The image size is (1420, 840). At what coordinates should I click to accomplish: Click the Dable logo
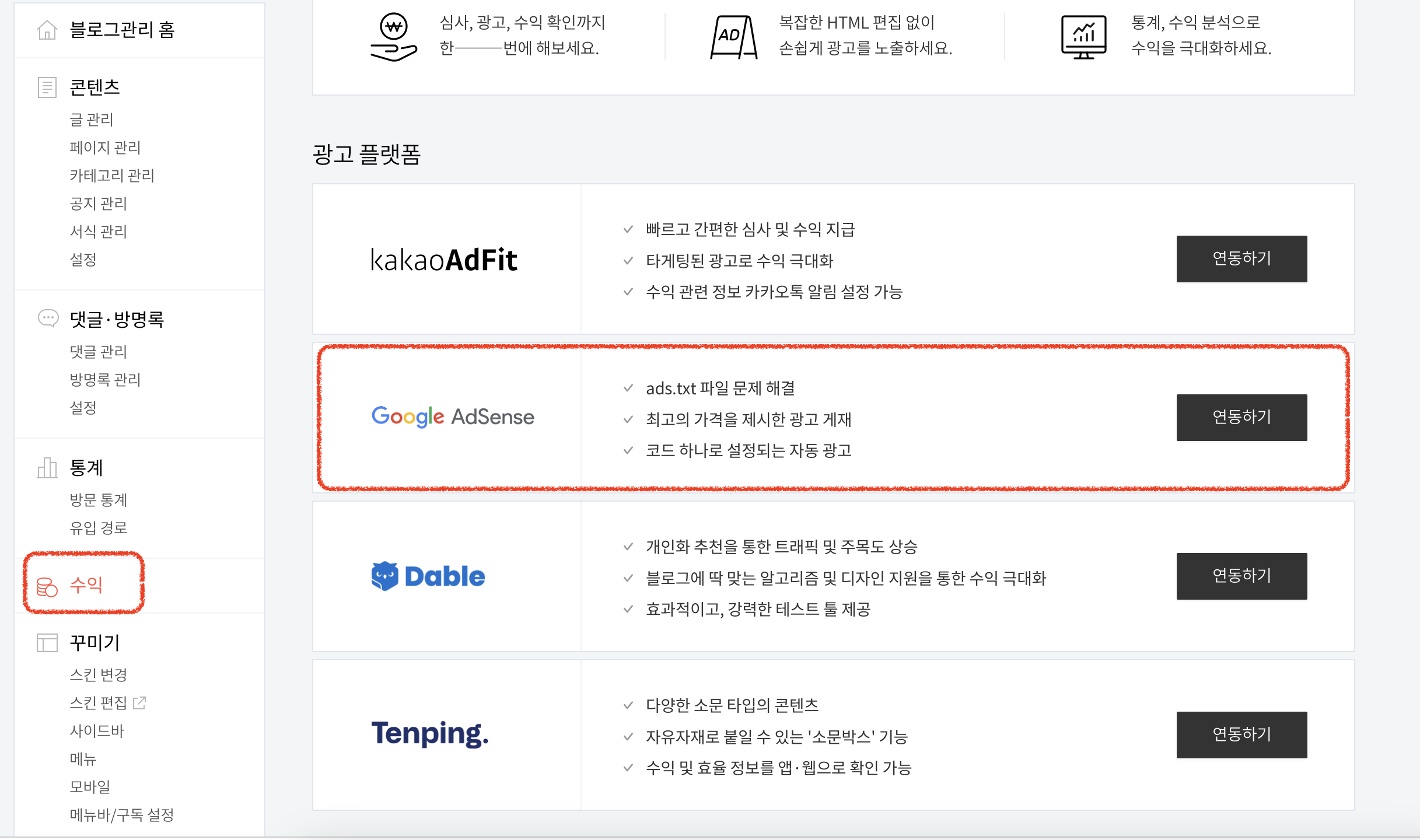(428, 576)
